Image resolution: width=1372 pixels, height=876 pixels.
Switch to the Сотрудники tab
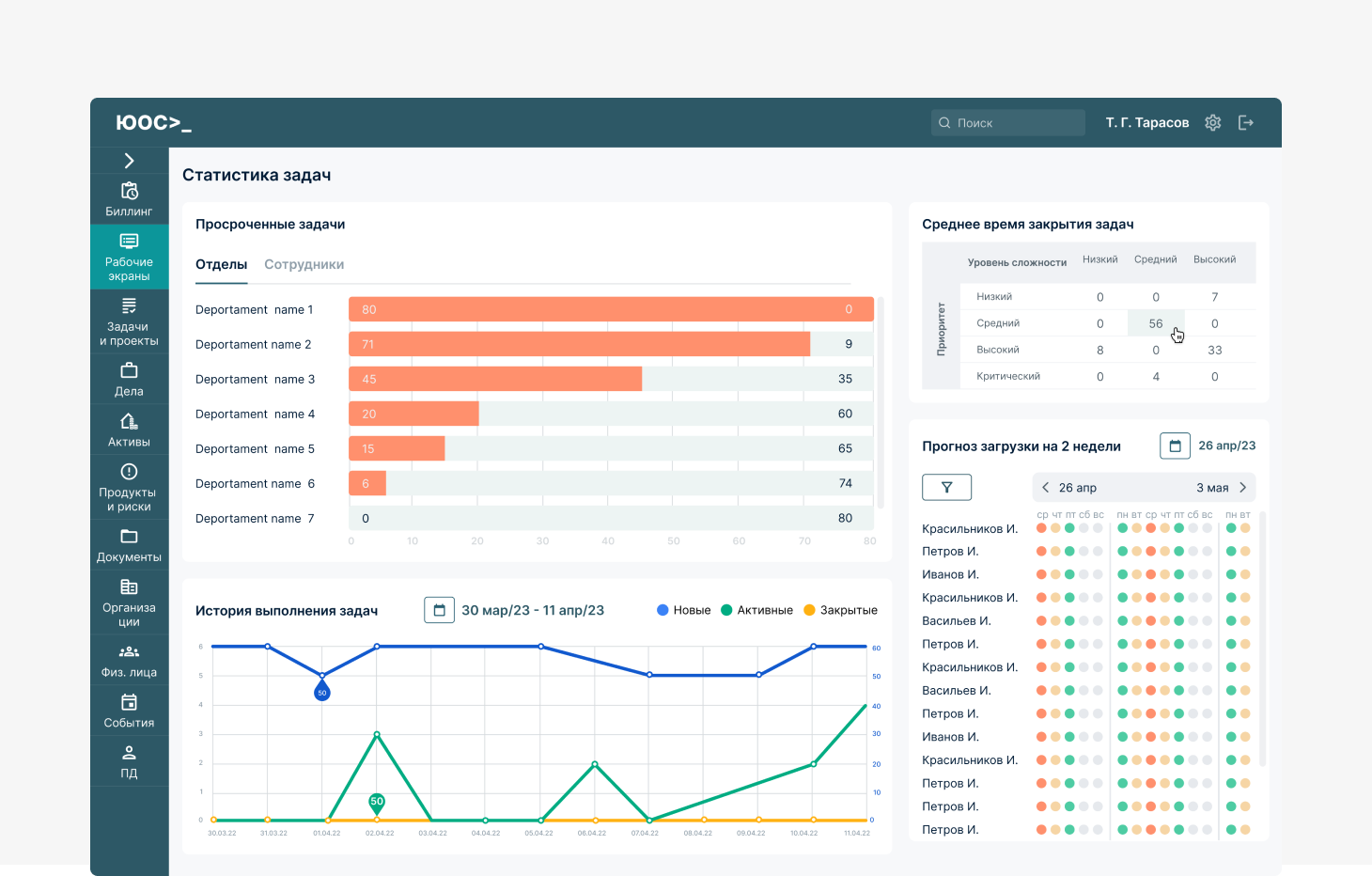pos(304,265)
